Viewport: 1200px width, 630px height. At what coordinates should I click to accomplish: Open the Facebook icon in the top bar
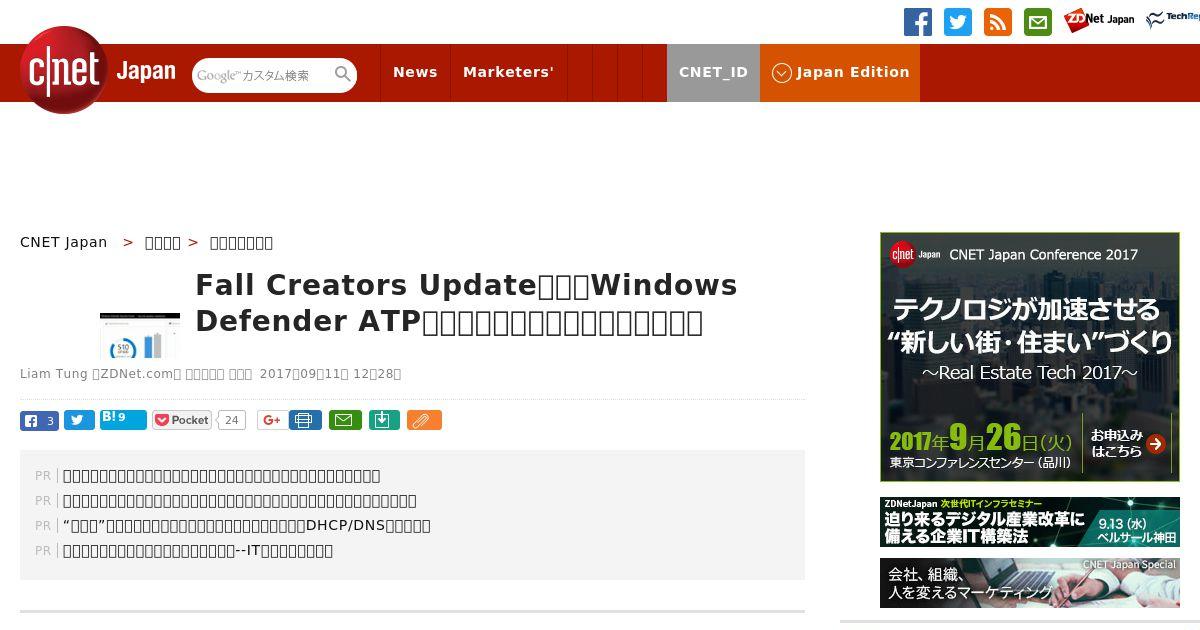(x=917, y=22)
